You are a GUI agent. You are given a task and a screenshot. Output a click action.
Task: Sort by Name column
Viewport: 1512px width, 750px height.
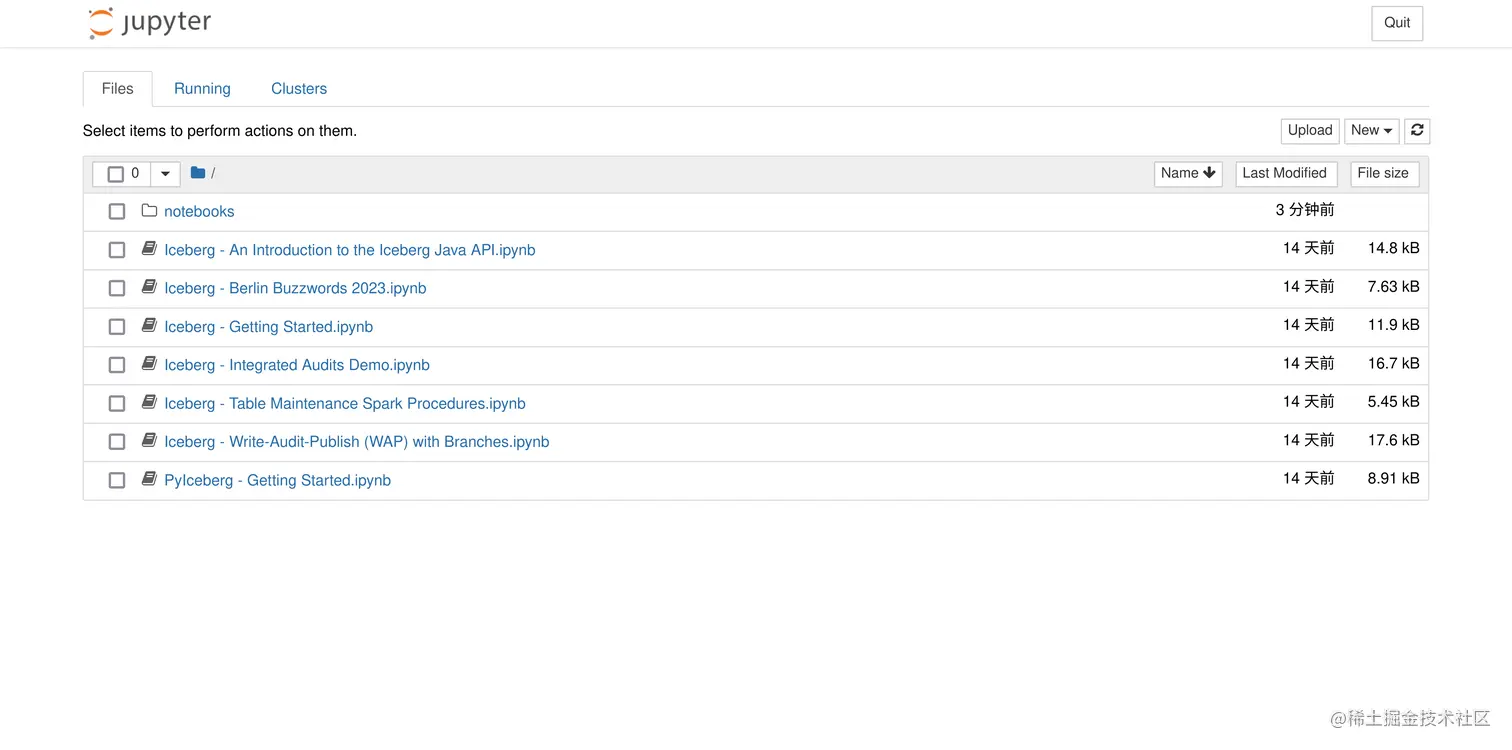[x=1188, y=173]
